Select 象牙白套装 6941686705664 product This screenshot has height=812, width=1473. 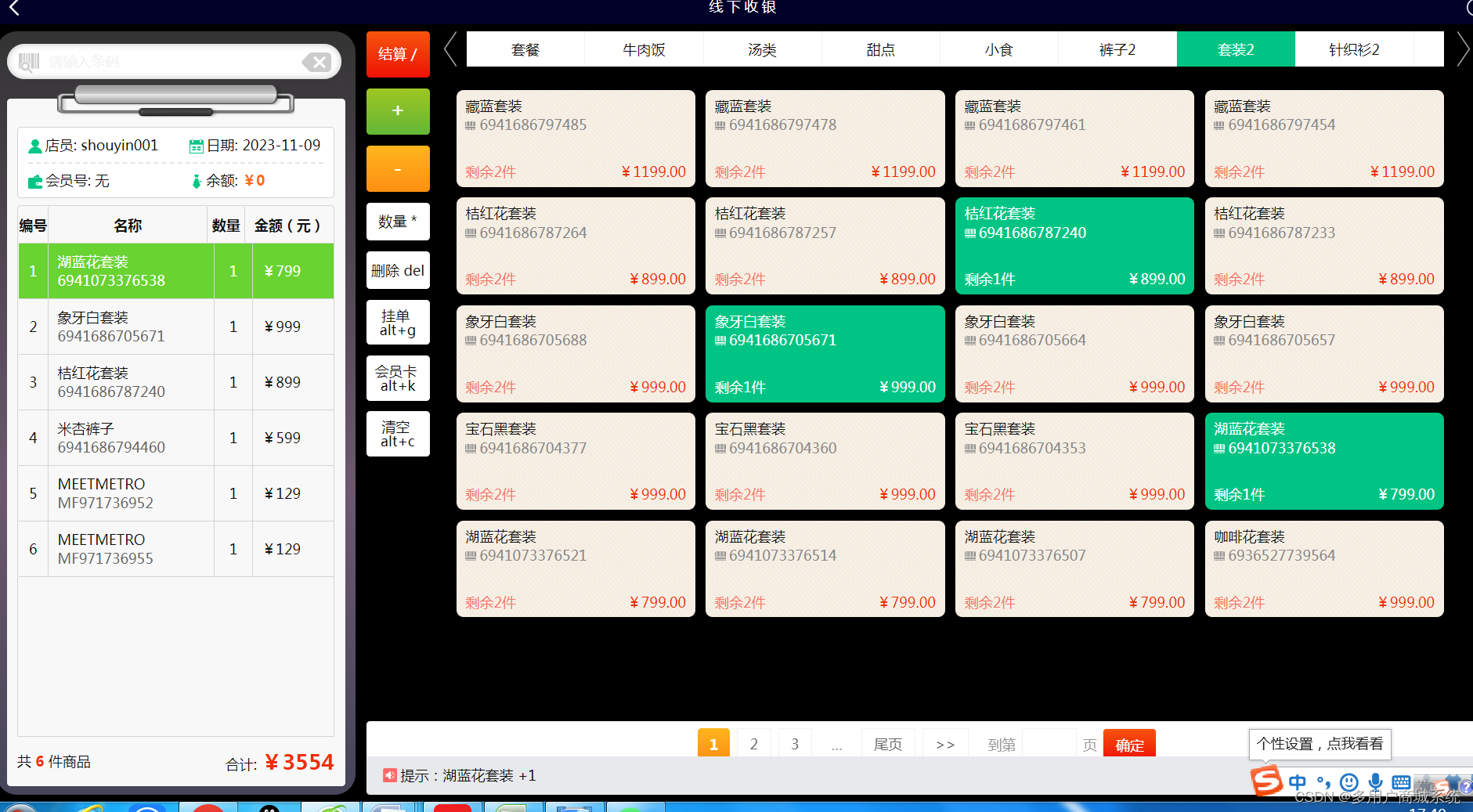[1074, 354]
